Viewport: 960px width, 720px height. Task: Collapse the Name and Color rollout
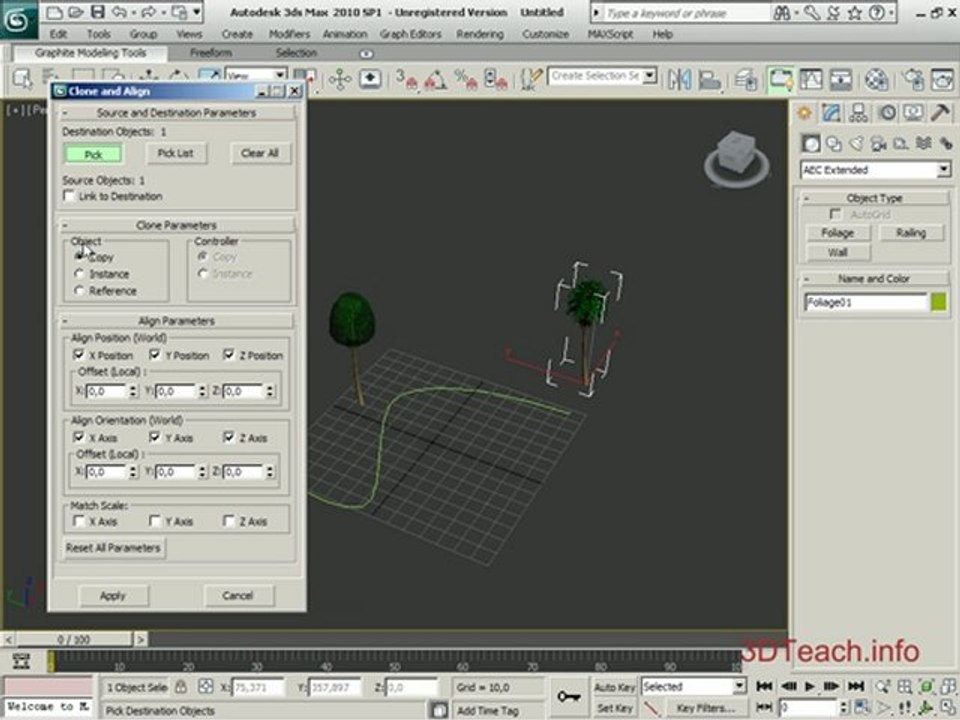pos(874,279)
